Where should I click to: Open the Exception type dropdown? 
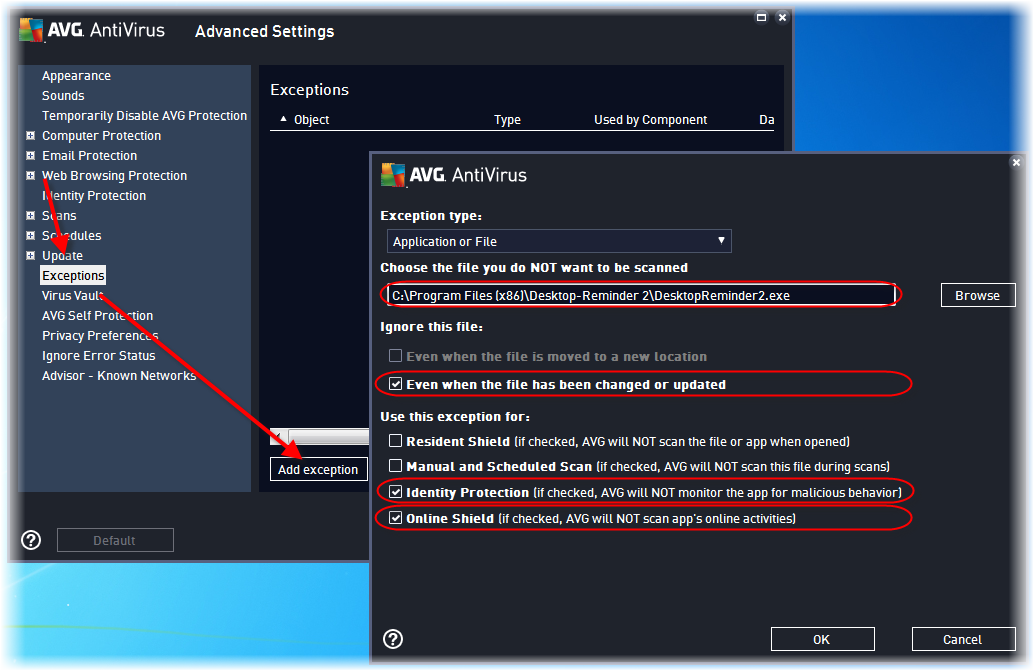pos(559,241)
